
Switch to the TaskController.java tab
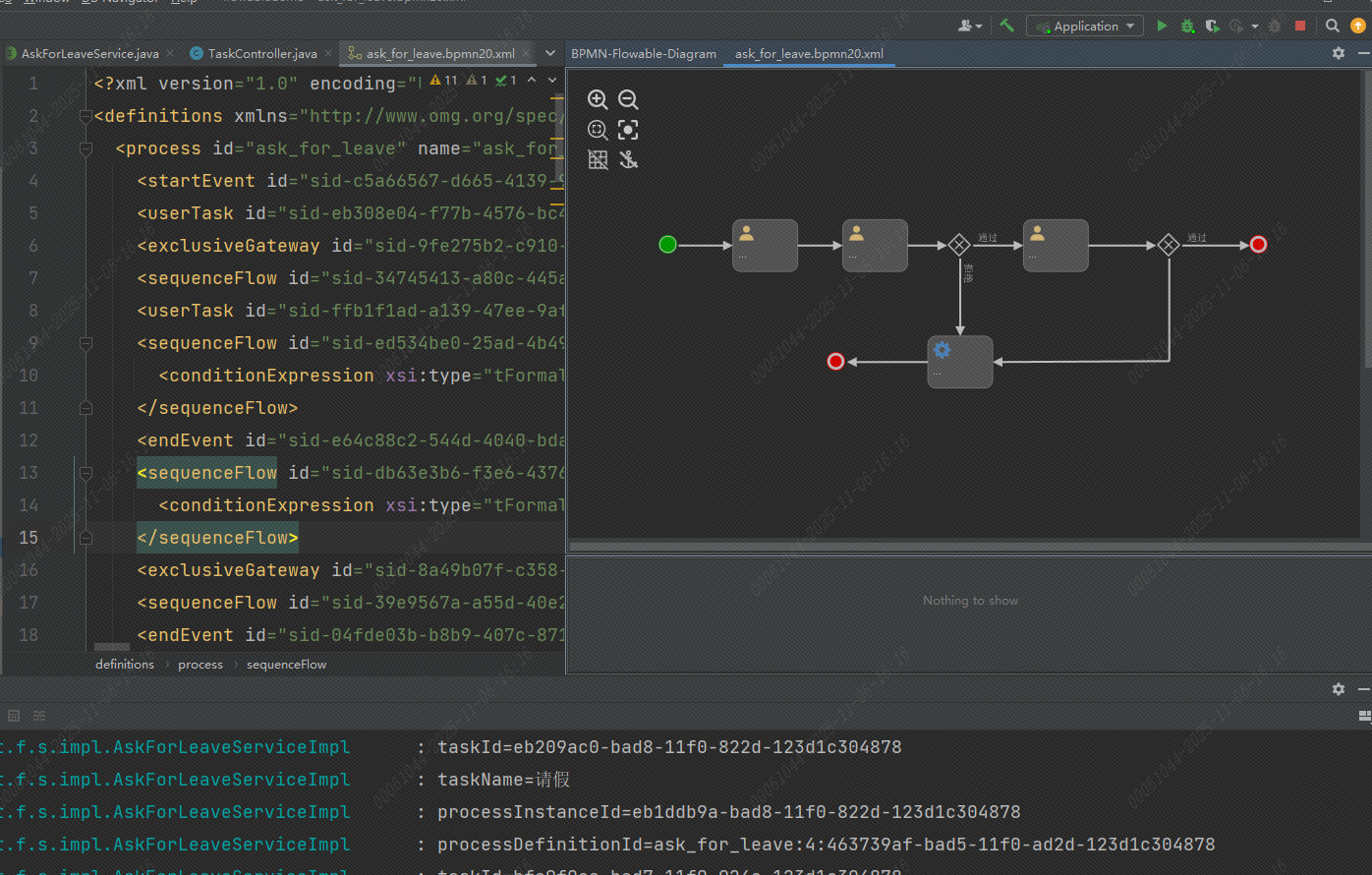click(261, 54)
